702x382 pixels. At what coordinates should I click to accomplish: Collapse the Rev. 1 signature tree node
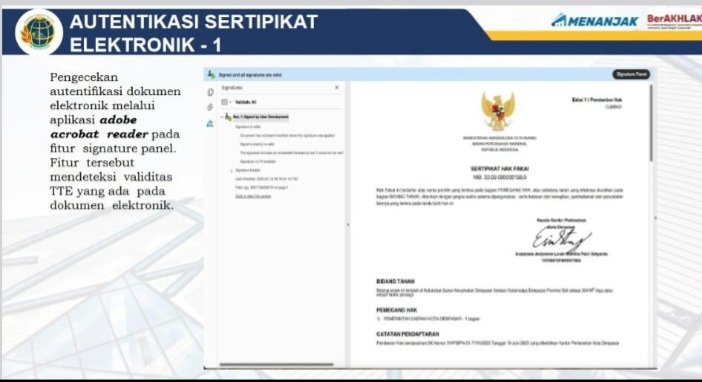pyautogui.click(x=222, y=117)
